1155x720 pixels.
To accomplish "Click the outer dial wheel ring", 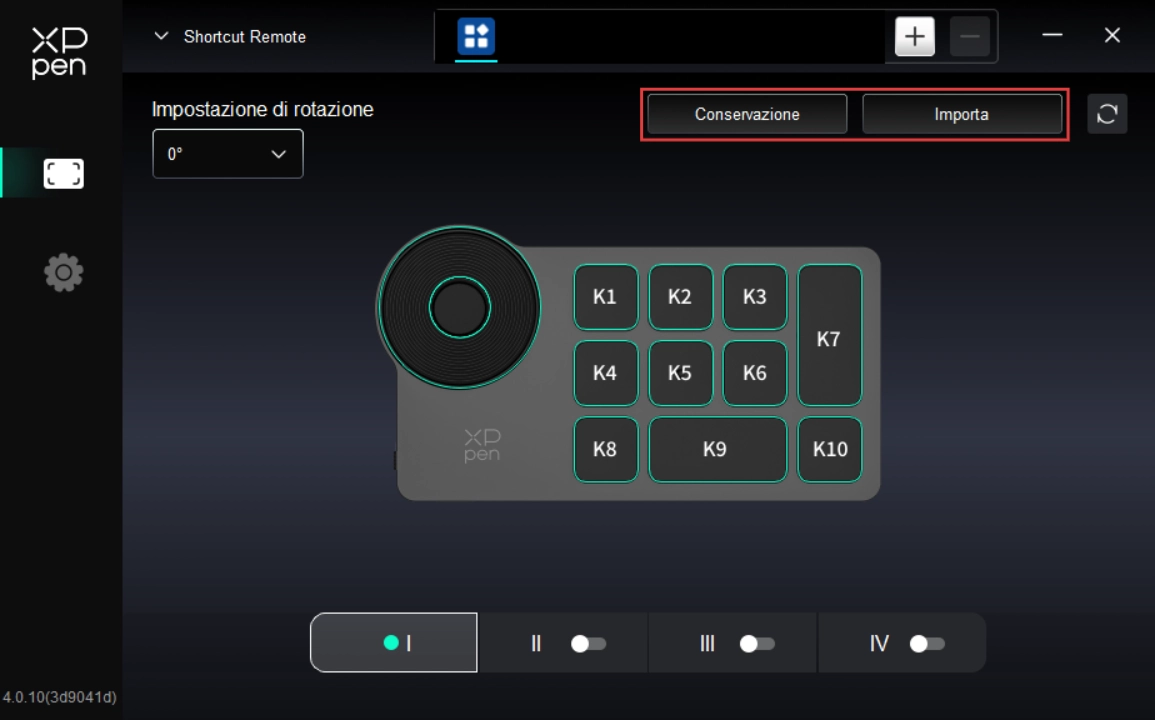I will coord(400,307).
